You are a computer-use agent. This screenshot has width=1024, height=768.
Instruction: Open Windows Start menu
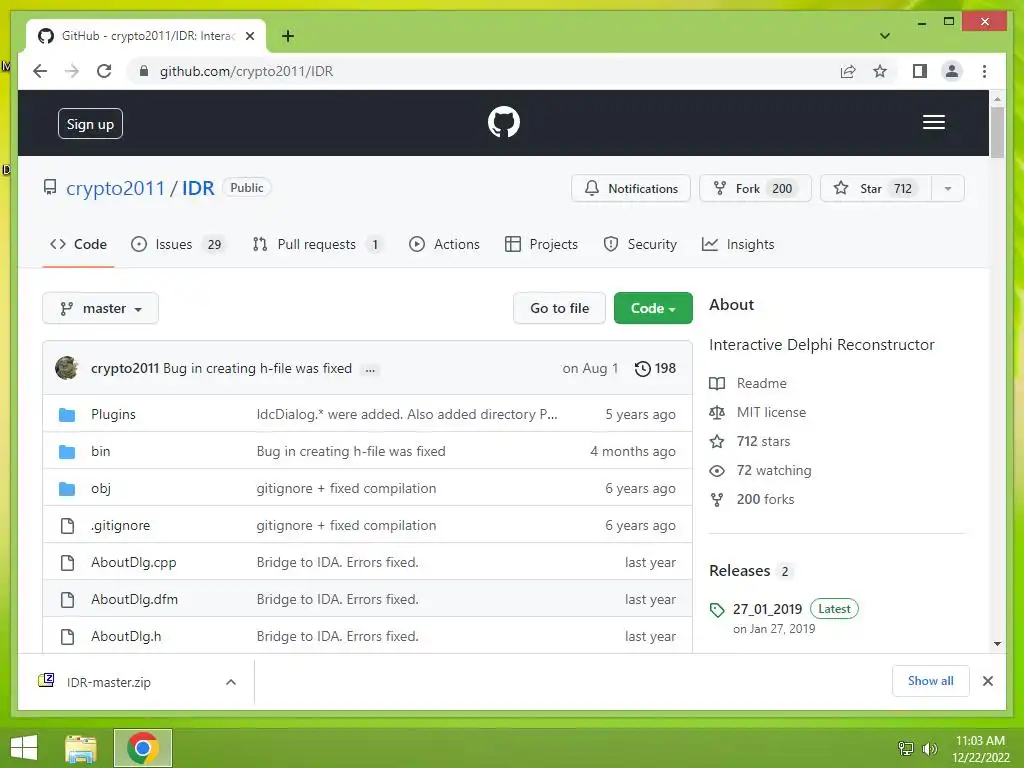click(24, 748)
